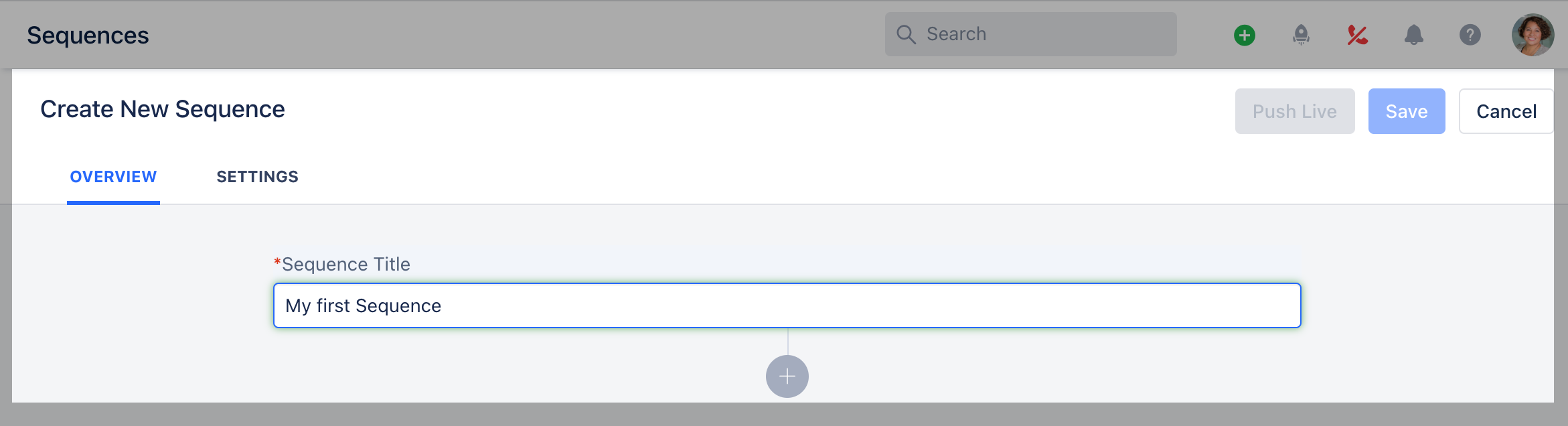The height and width of the screenshot is (426, 1568).
Task: Save the new sequence
Action: 1407,111
